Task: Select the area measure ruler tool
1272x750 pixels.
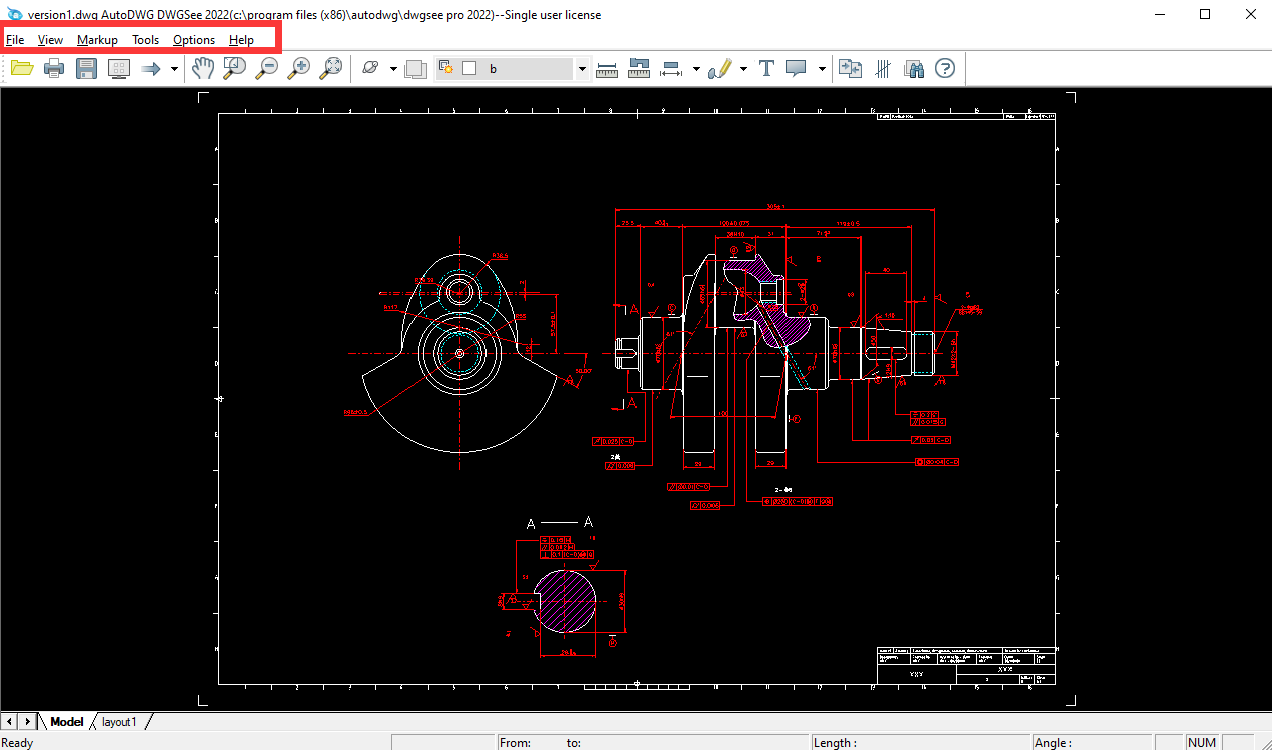Action: [x=639, y=68]
